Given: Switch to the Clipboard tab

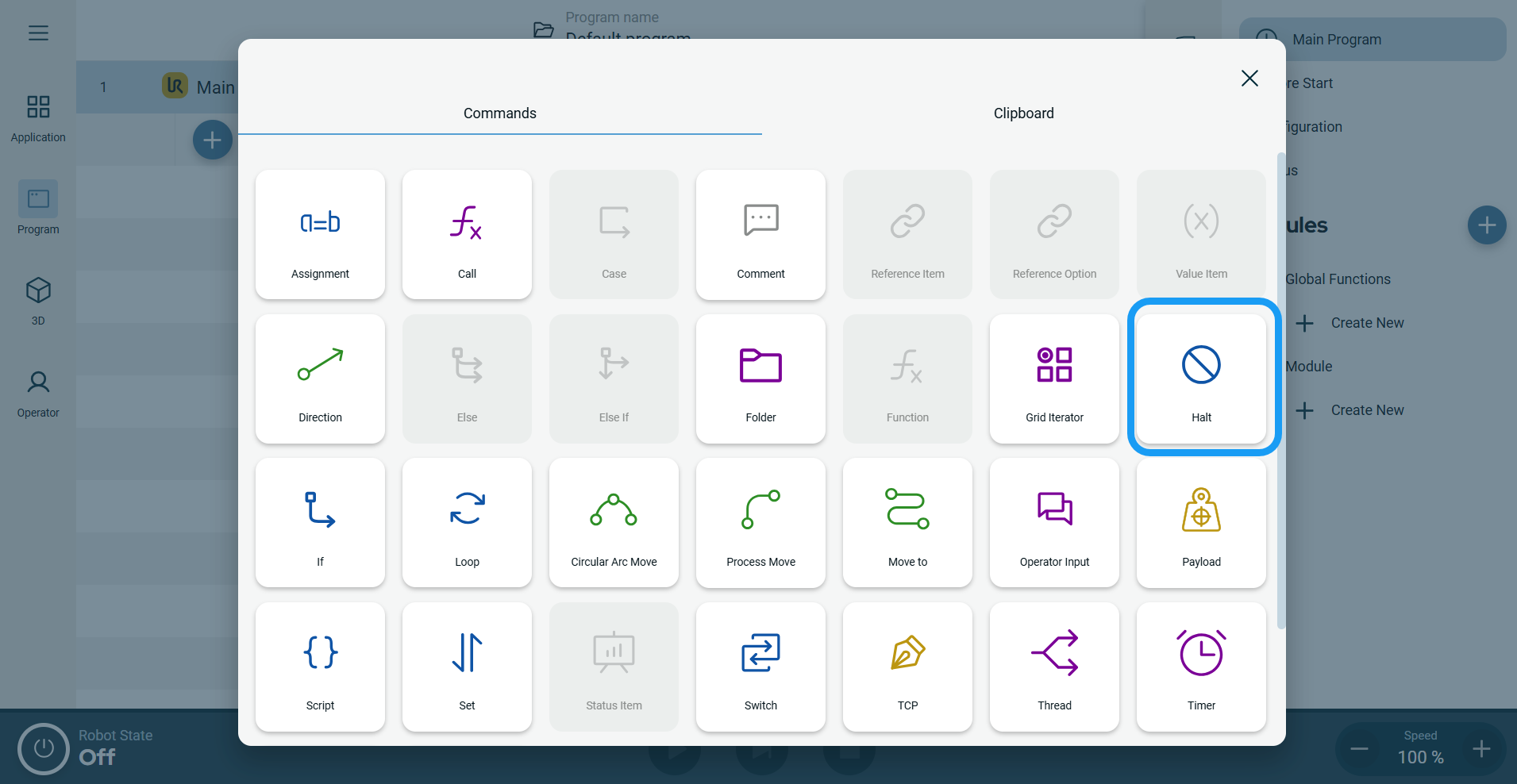Looking at the screenshot, I should [x=1023, y=113].
